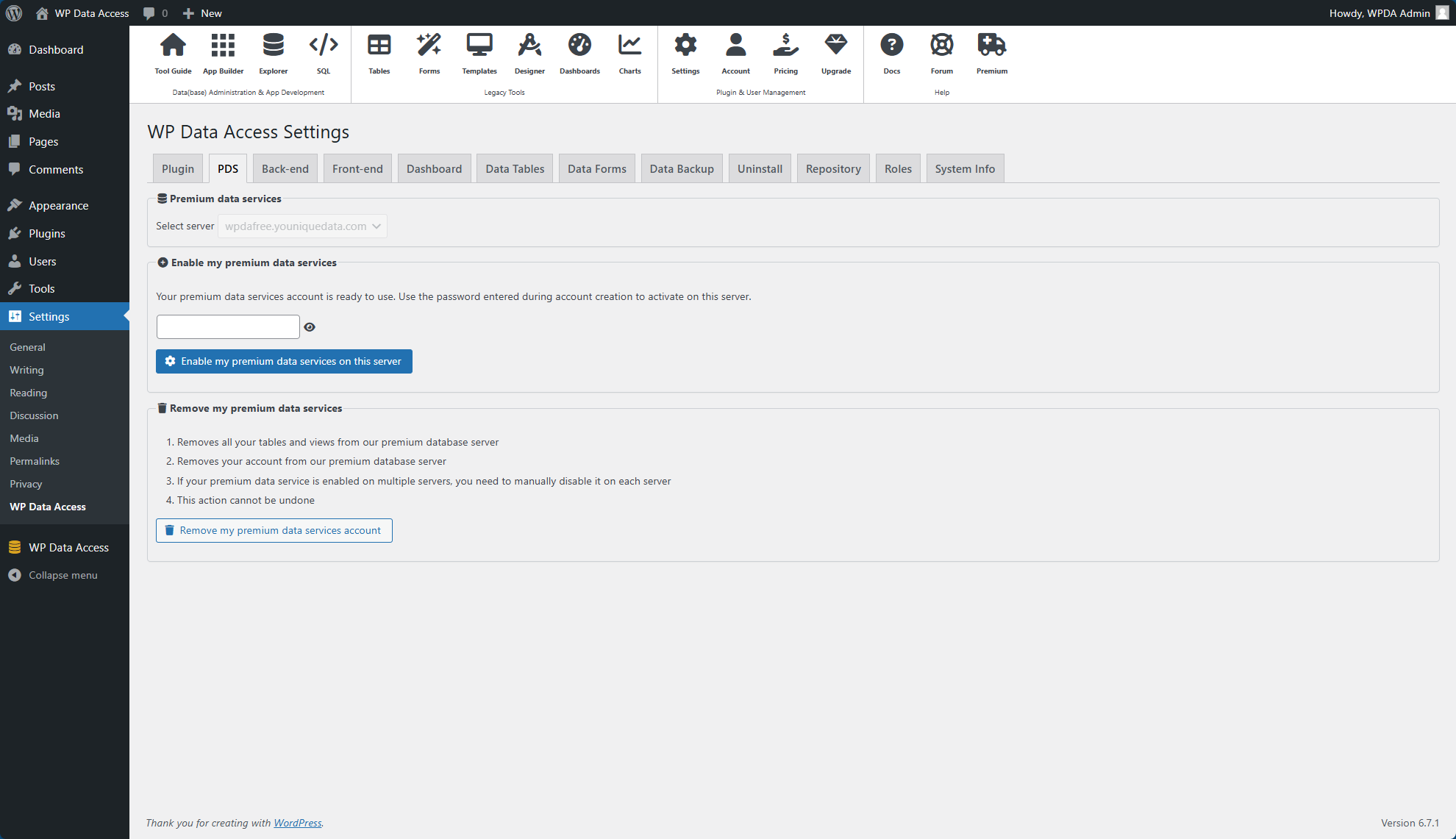Collapse the WordPress admin menu
Screen dimensions: 1456x839
coord(63,575)
